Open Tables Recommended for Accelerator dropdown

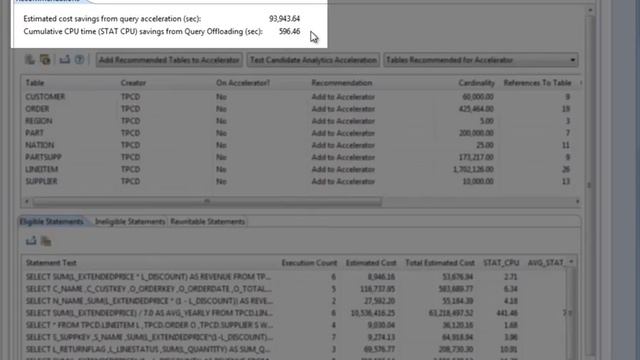click(x=481, y=60)
